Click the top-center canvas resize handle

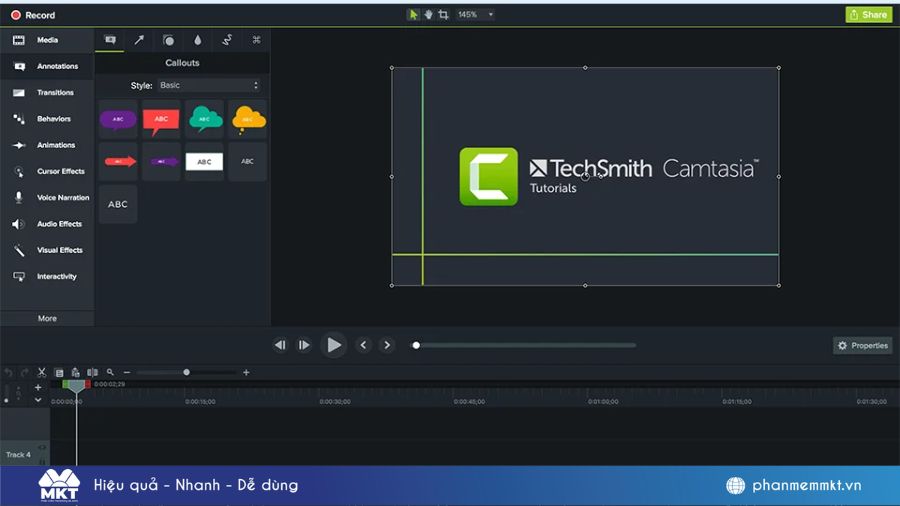pos(585,68)
